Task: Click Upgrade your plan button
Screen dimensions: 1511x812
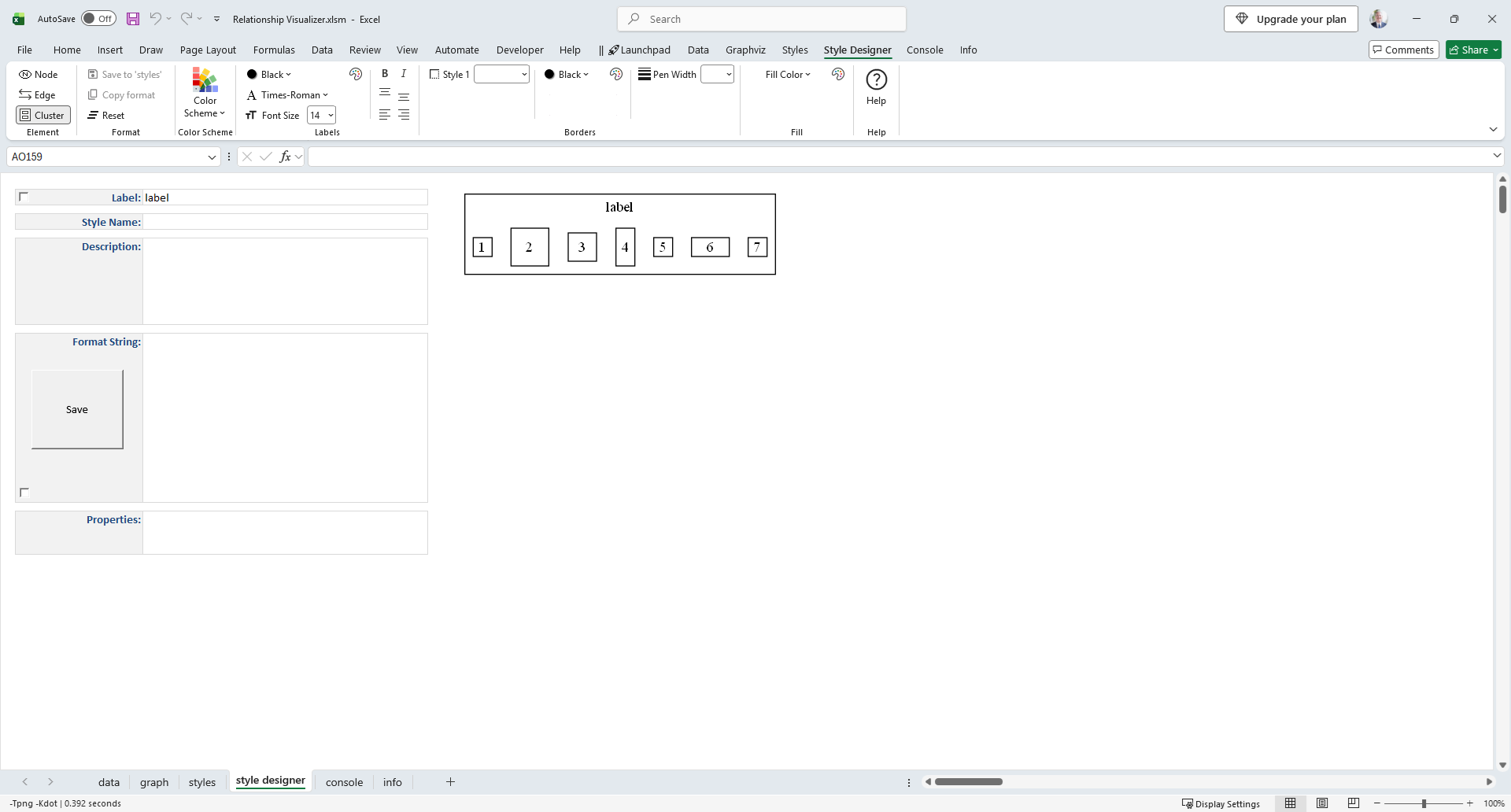Action: click(x=1291, y=19)
